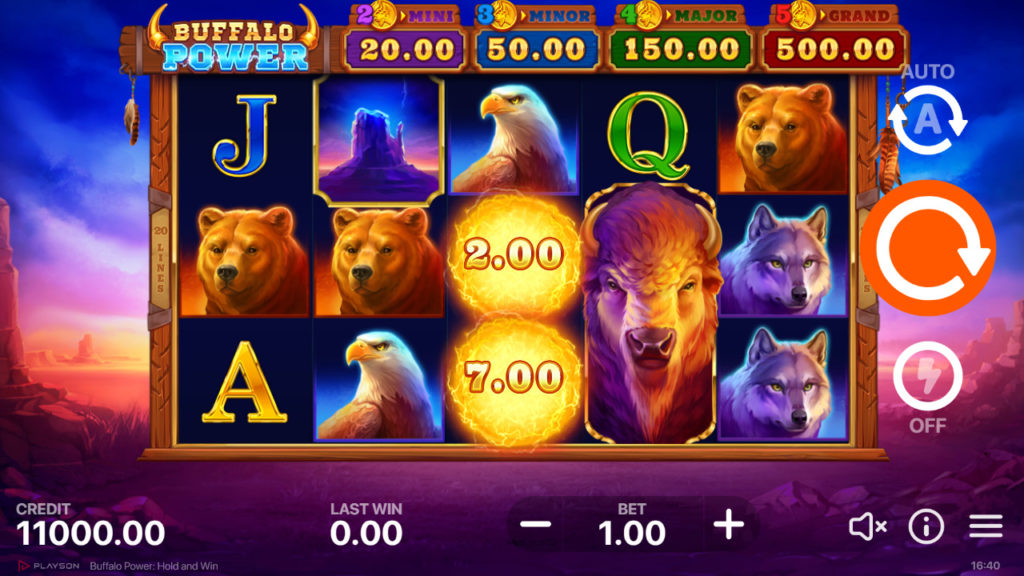
Task: Click the Grand 500.00 jackpot panel
Action: click(x=834, y=38)
